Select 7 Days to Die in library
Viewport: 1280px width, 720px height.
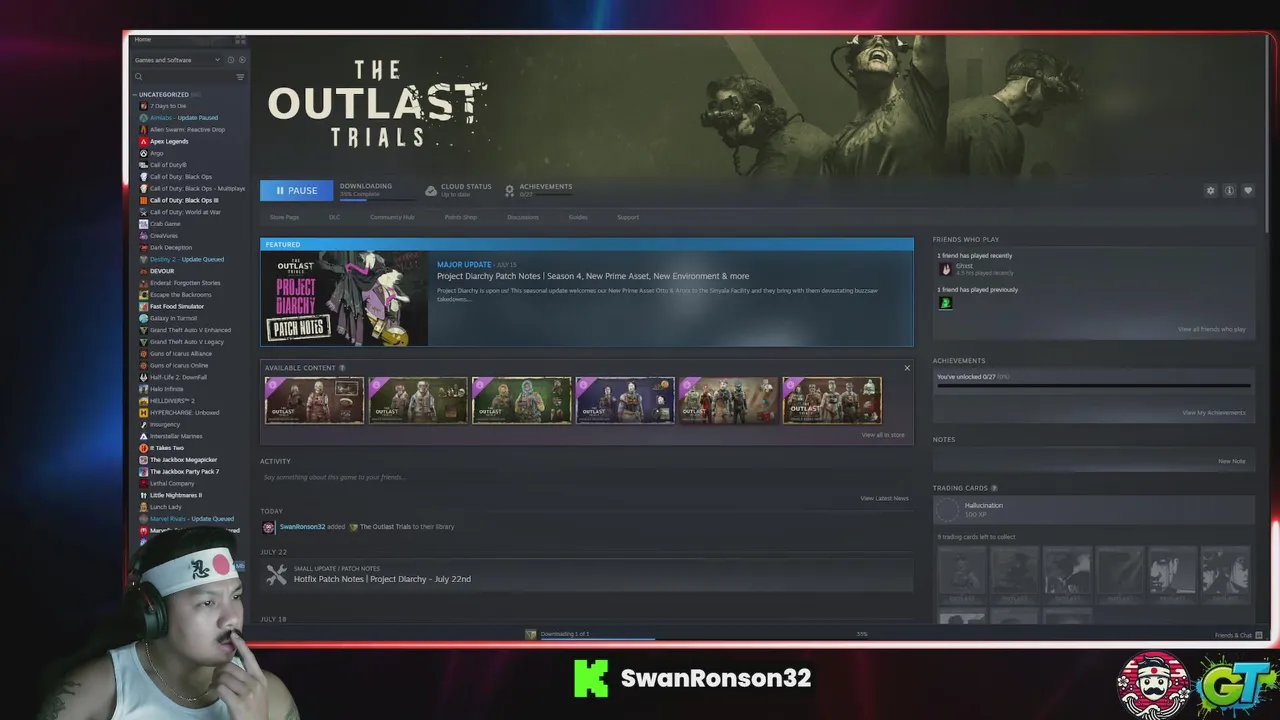pos(168,106)
